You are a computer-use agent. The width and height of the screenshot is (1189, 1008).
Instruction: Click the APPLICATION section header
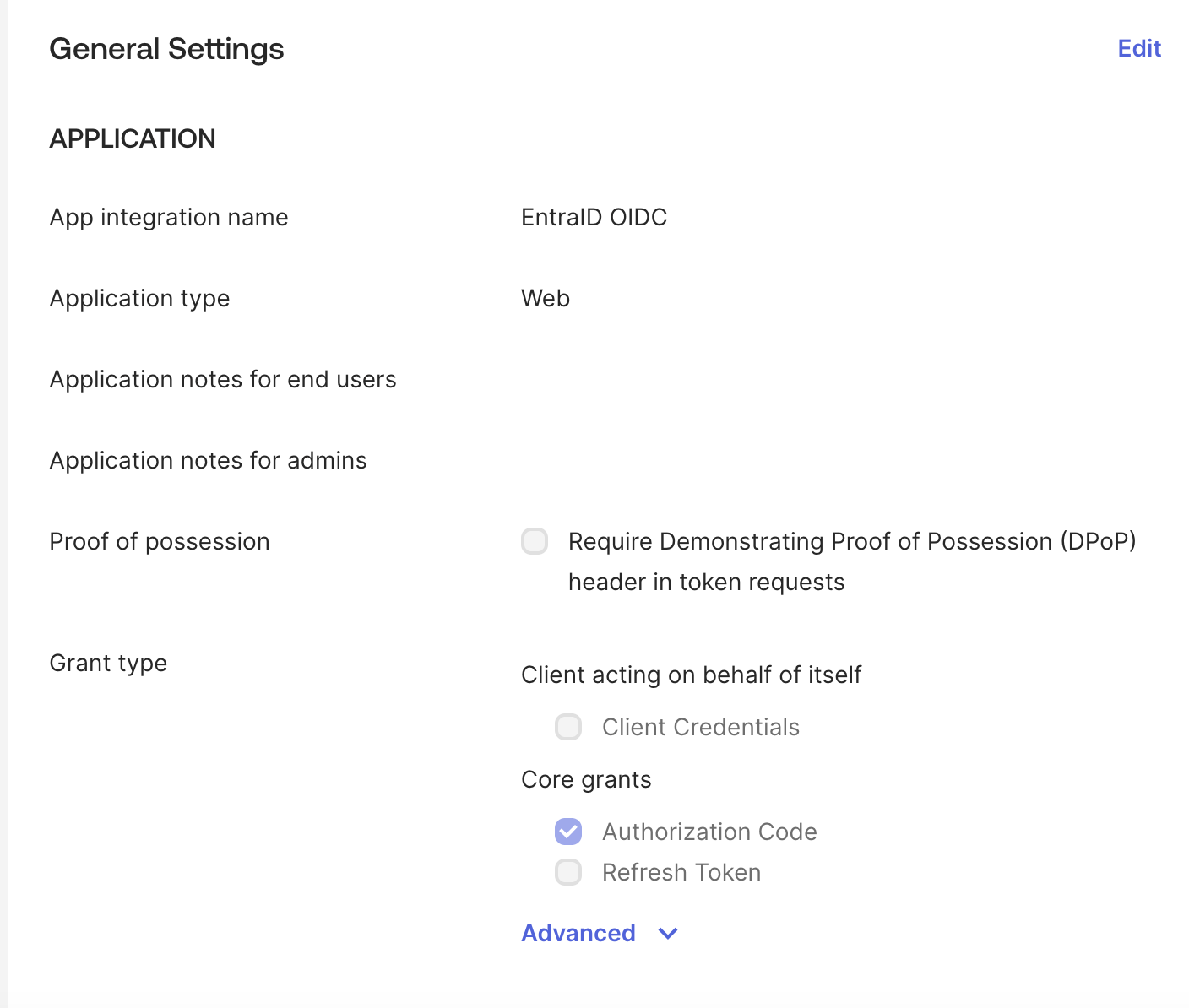point(133,138)
